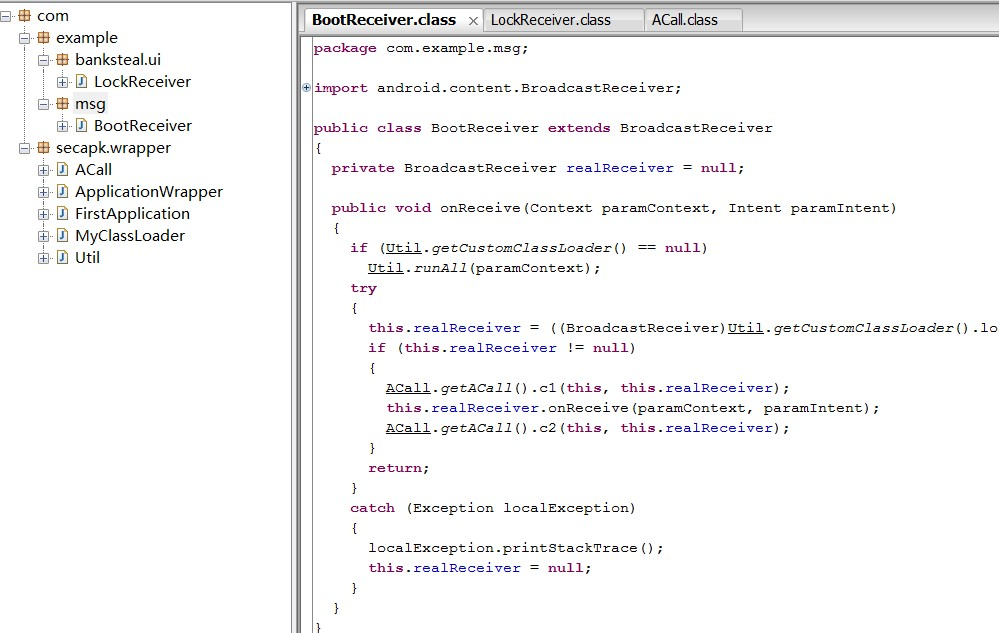Click the msg package icon

[x=62, y=103]
